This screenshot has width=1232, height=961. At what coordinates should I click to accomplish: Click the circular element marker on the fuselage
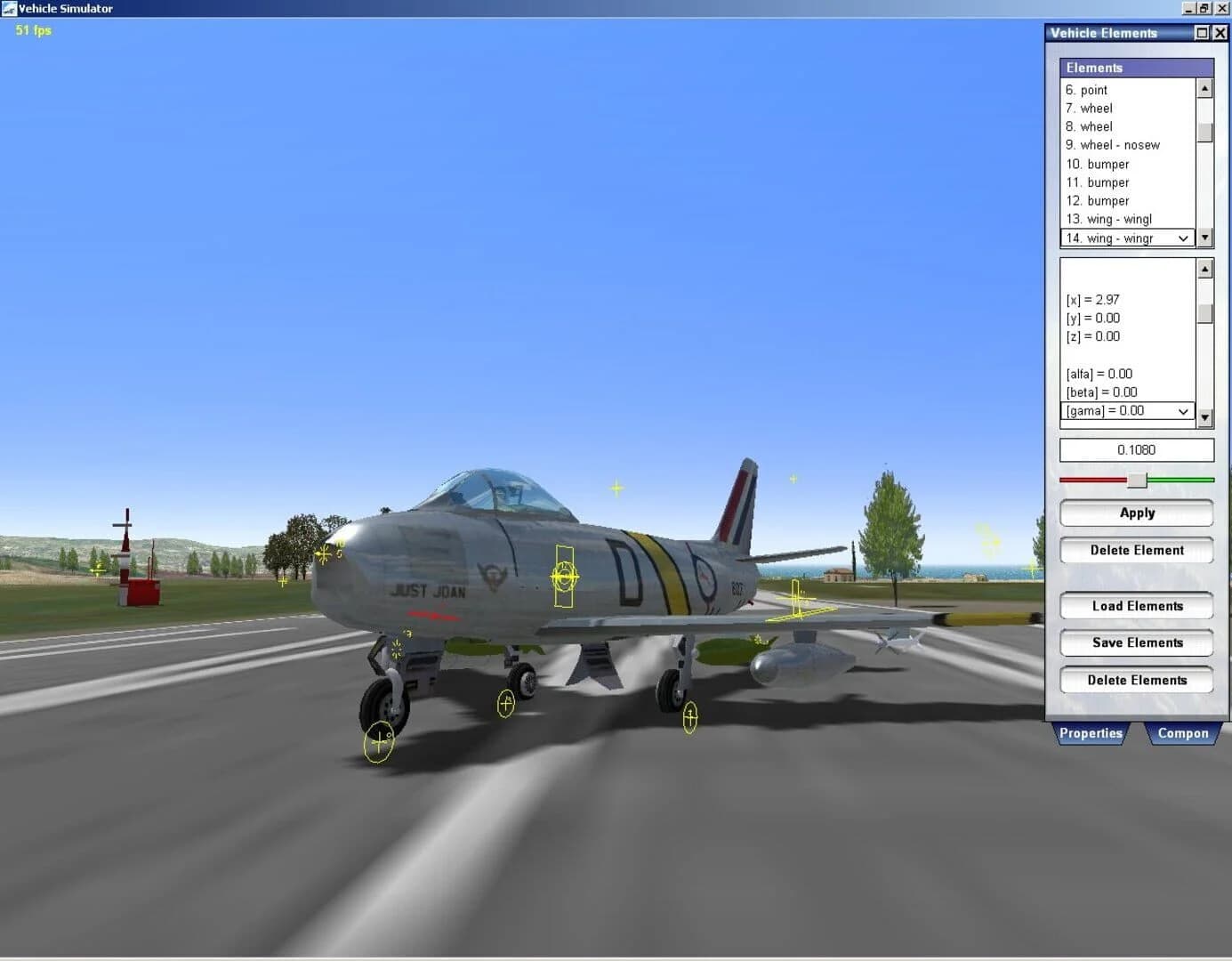(x=565, y=577)
